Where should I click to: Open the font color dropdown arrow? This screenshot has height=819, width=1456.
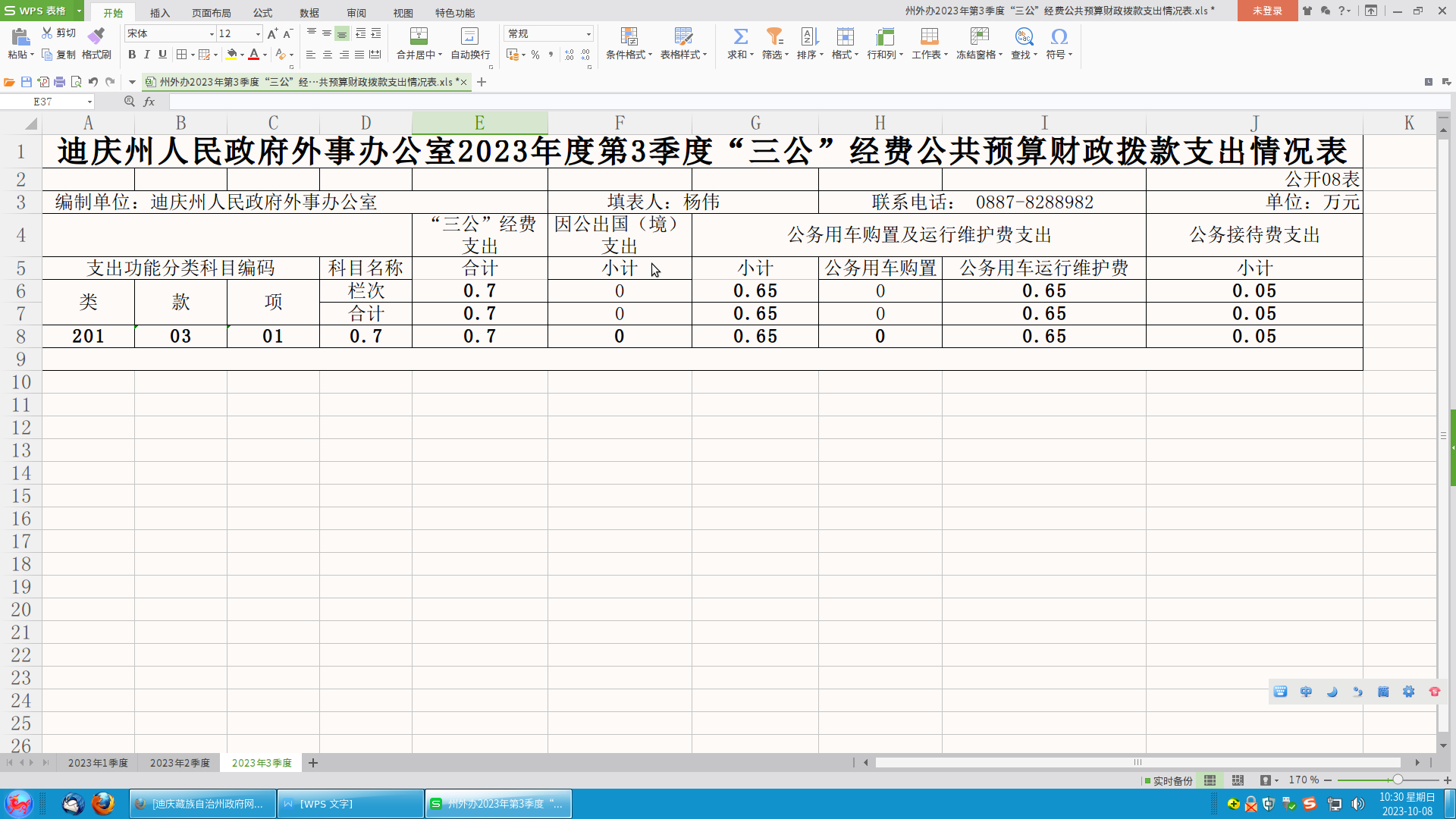pyautogui.click(x=264, y=55)
